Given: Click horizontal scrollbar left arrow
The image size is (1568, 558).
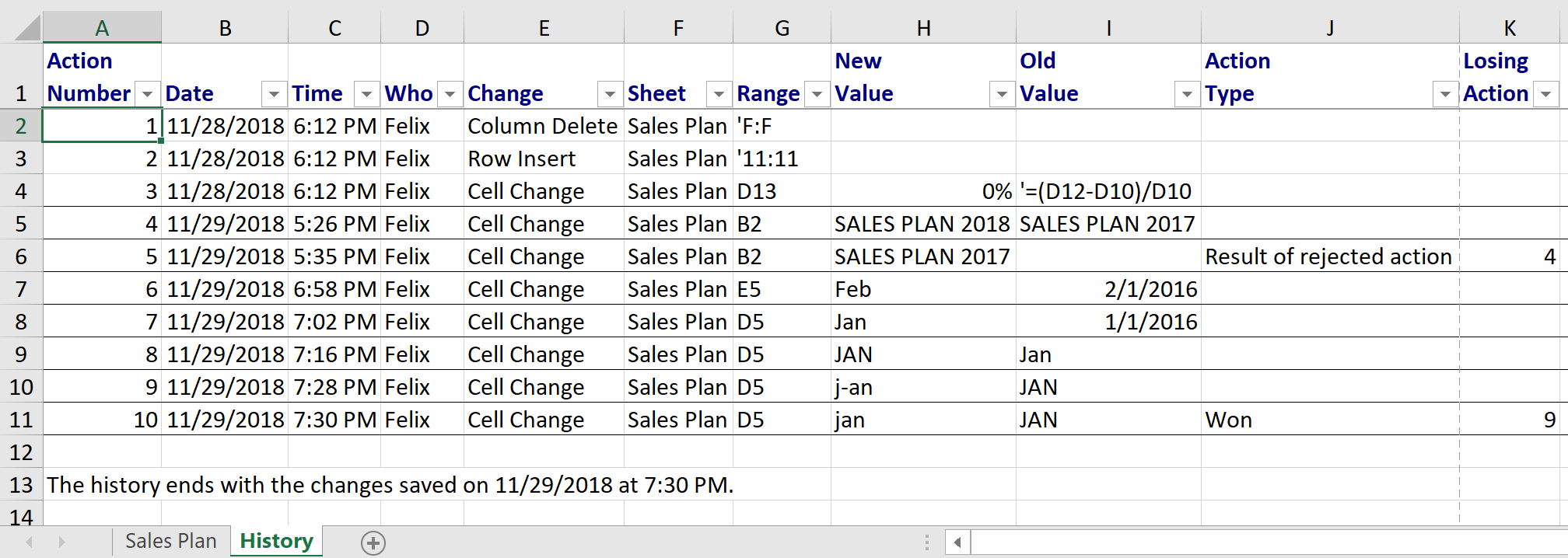Looking at the screenshot, I should 957,542.
